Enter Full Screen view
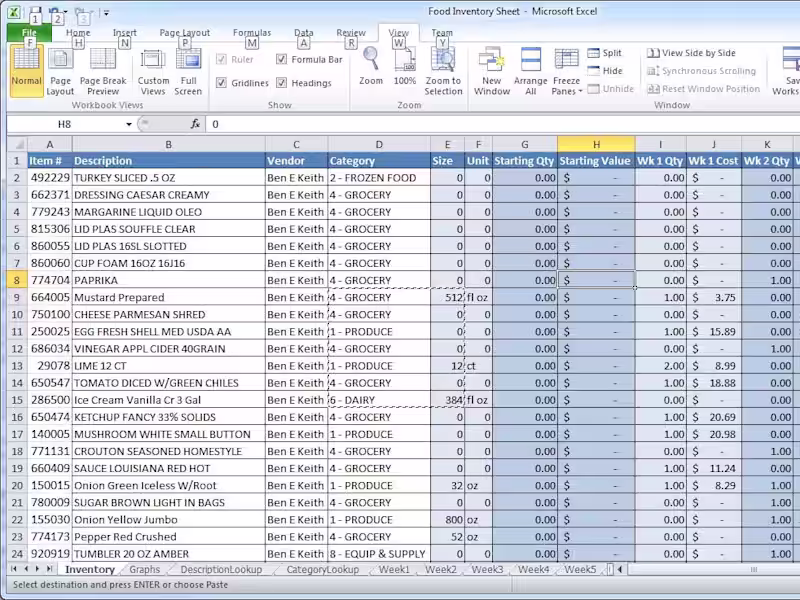Viewport: 800px width, 600px height. coord(188,71)
